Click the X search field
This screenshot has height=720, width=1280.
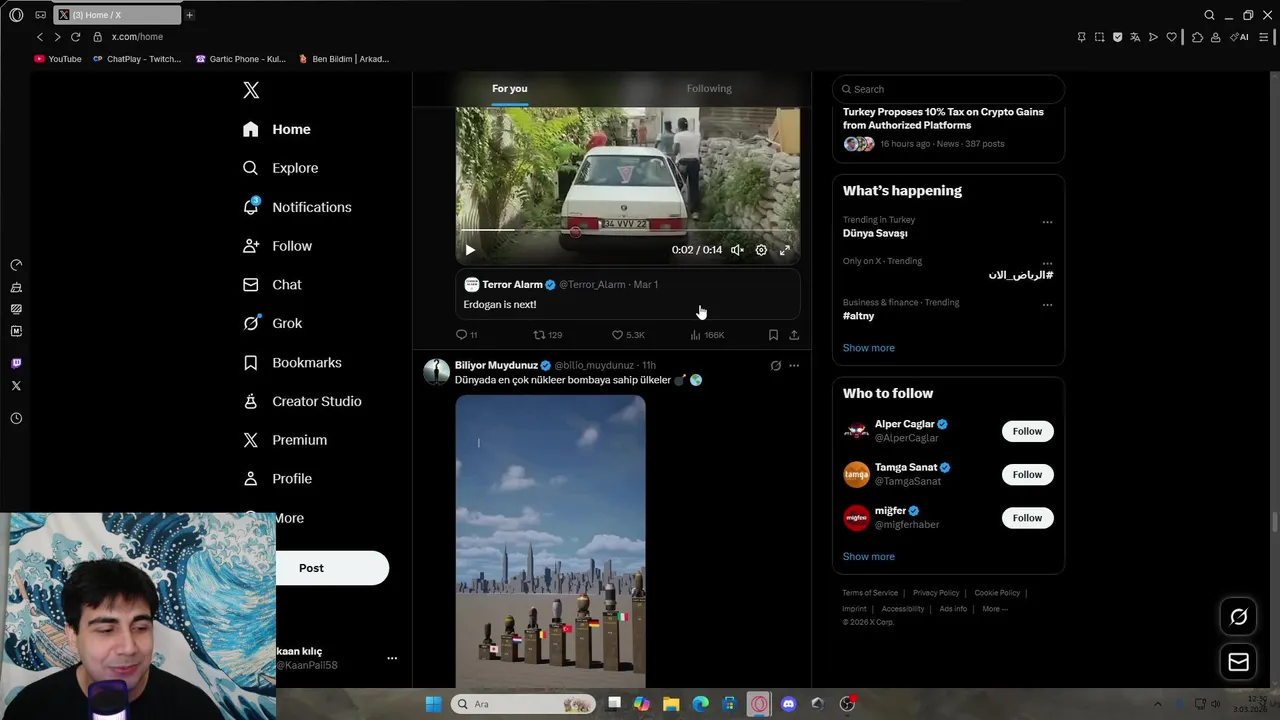pyautogui.click(x=948, y=89)
